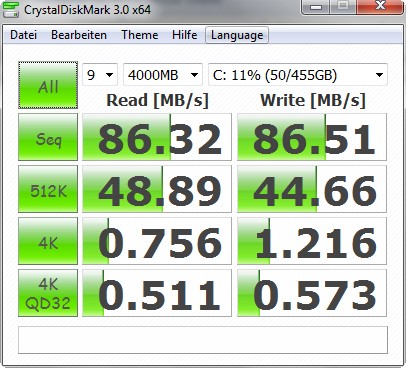Screen dimensions: 406x368
Task: Expand the 4000MB test size dropdown
Action: pos(163,74)
